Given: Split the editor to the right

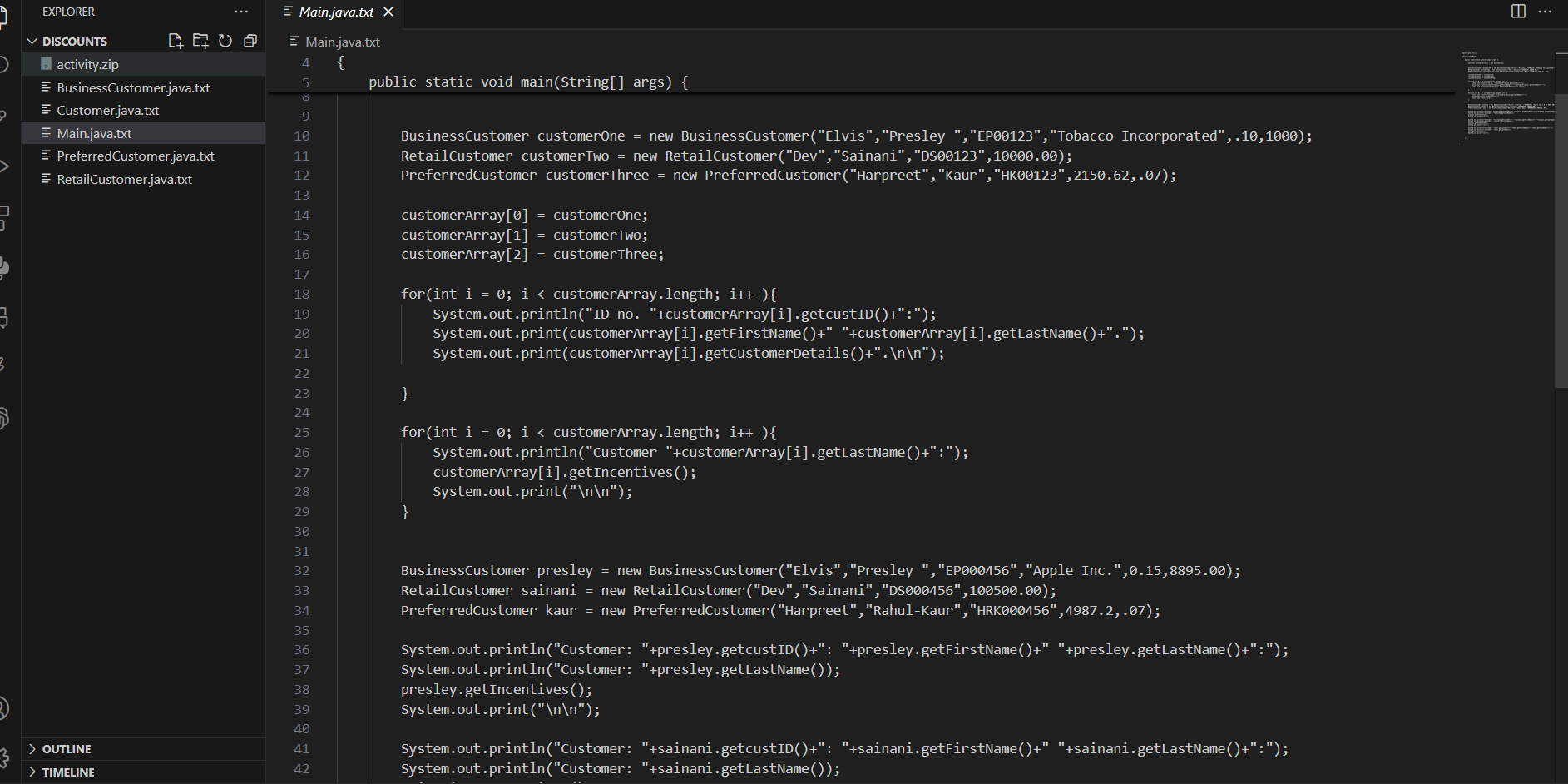Looking at the screenshot, I should [x=1518, y=12].
